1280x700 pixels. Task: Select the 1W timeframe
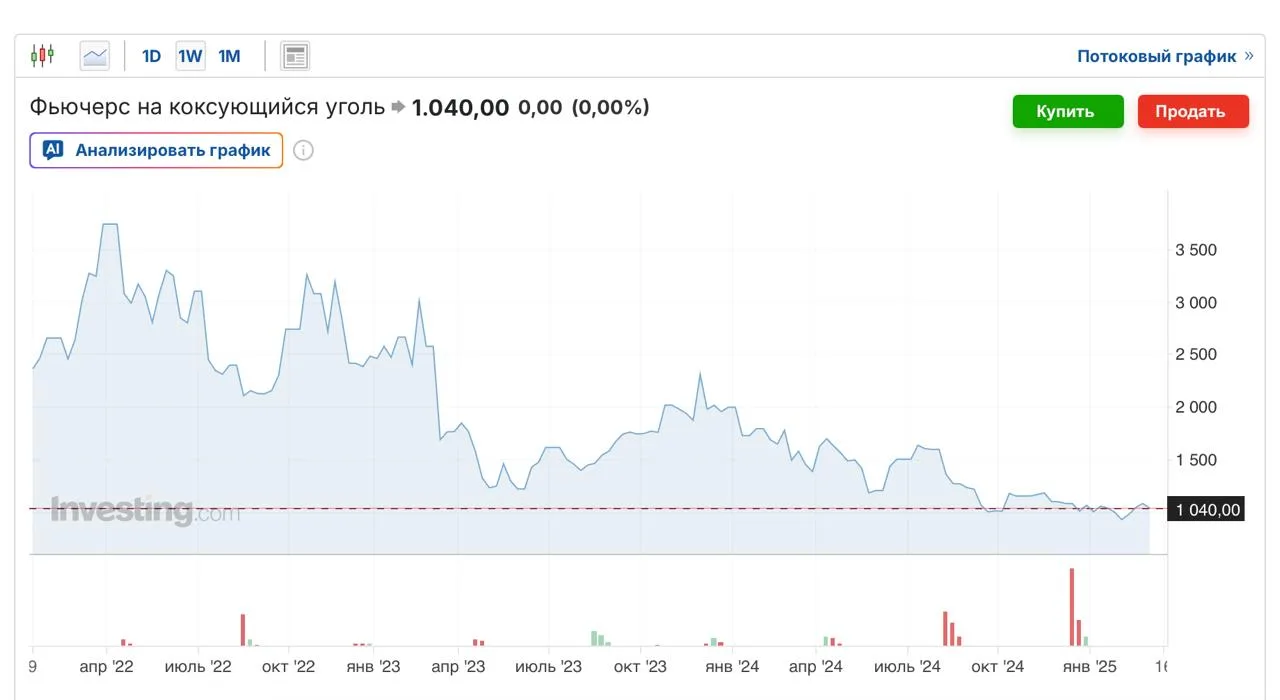point(190,56)
